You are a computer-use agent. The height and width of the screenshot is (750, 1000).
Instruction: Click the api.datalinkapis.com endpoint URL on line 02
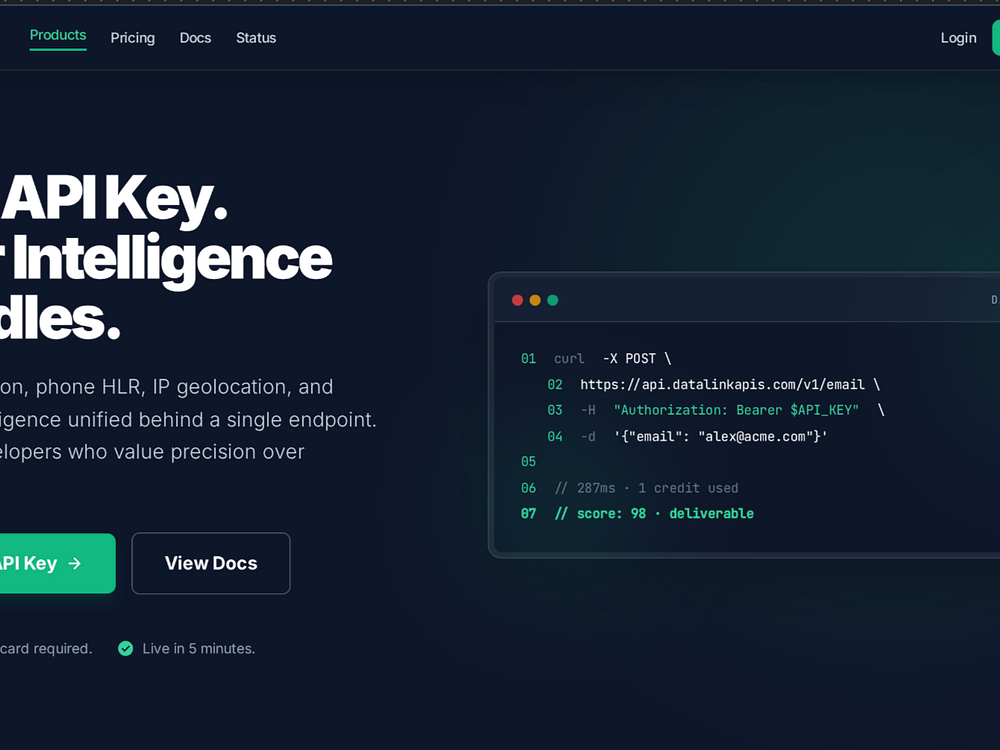[722, 385]
